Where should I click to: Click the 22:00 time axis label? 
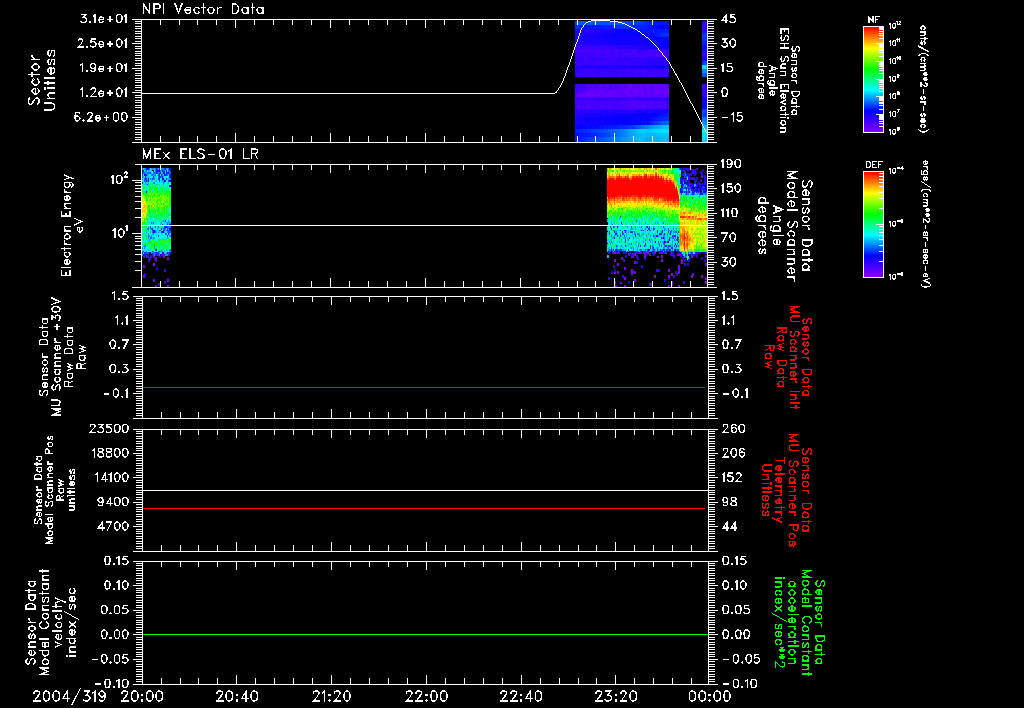(426, 696)
